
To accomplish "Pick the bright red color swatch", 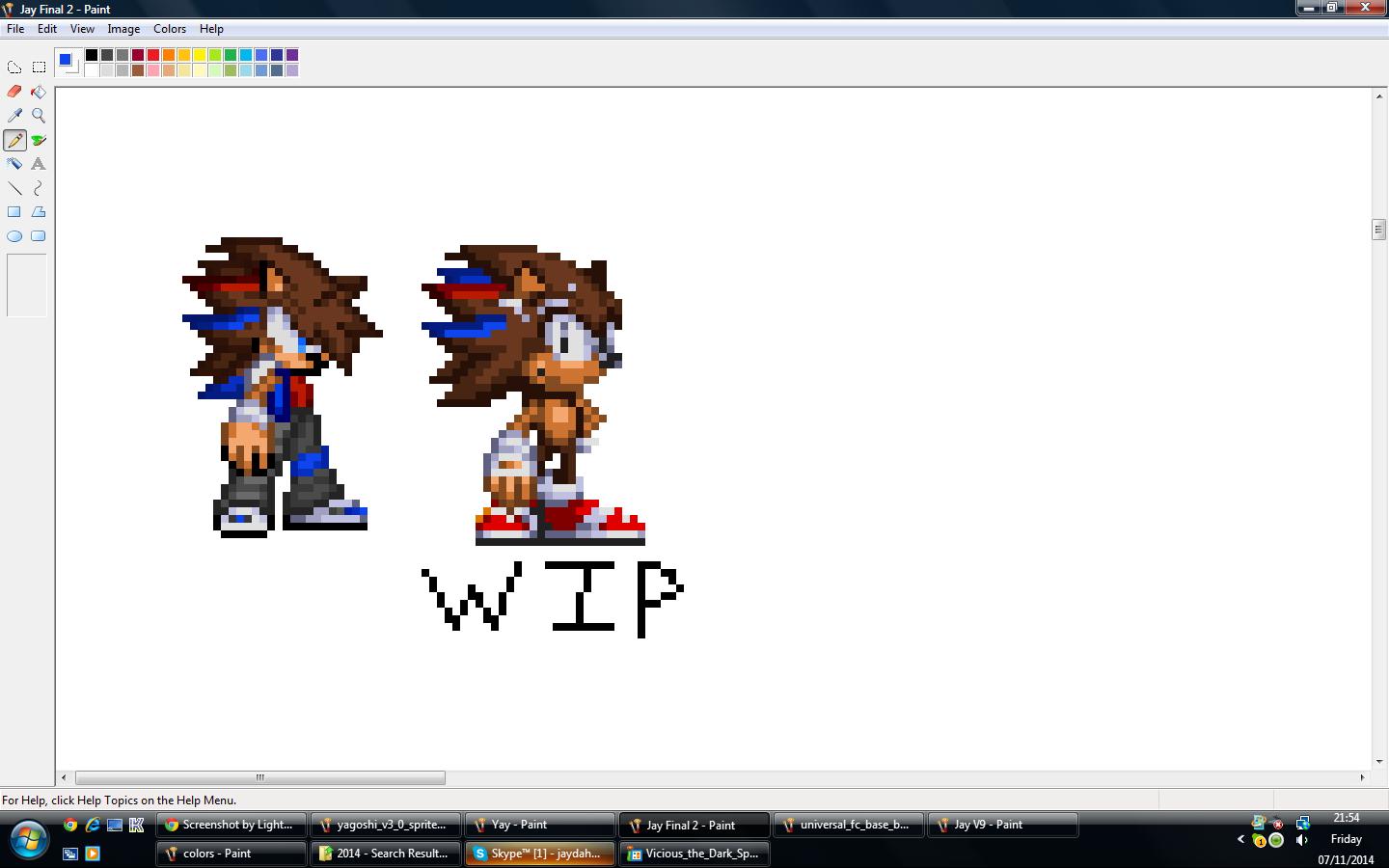I will coord(153,55).
